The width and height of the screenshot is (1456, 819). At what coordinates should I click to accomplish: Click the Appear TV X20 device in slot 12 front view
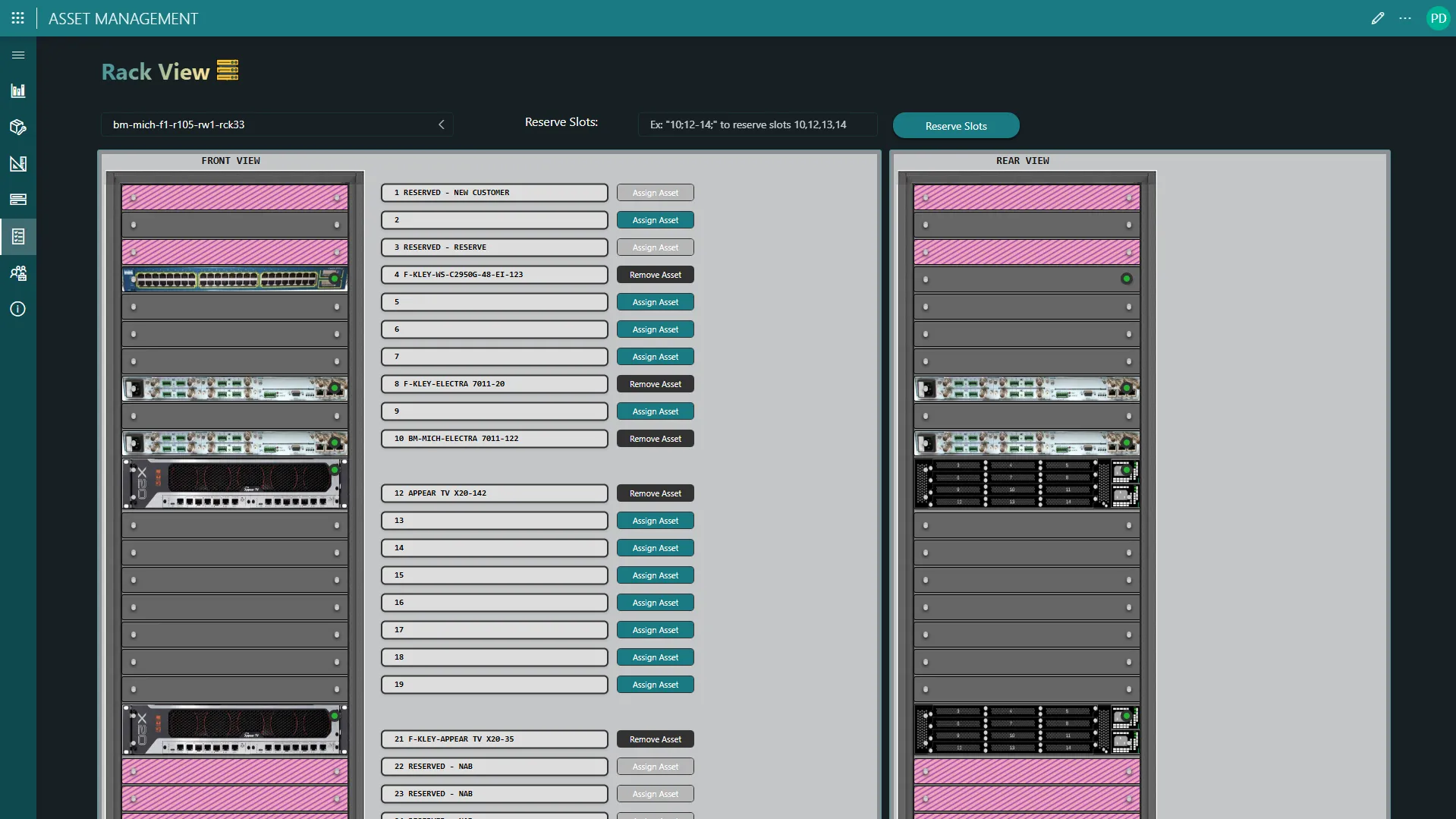pos(235,484)
